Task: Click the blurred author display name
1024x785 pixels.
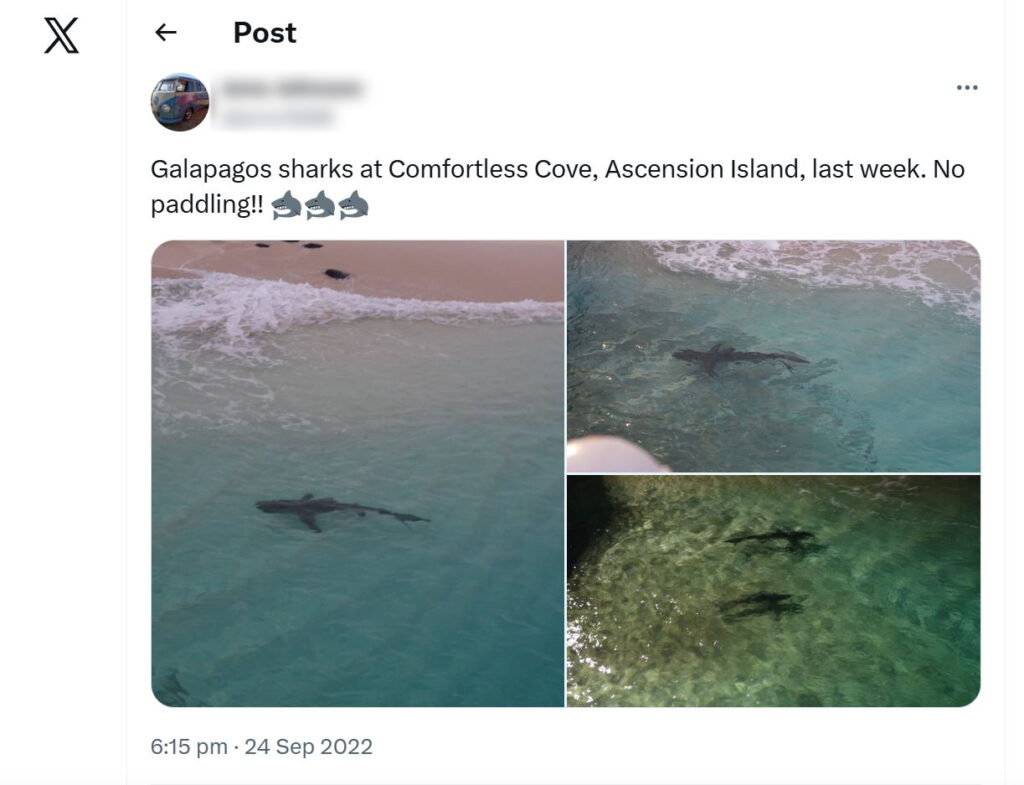Action: point(292,89)
